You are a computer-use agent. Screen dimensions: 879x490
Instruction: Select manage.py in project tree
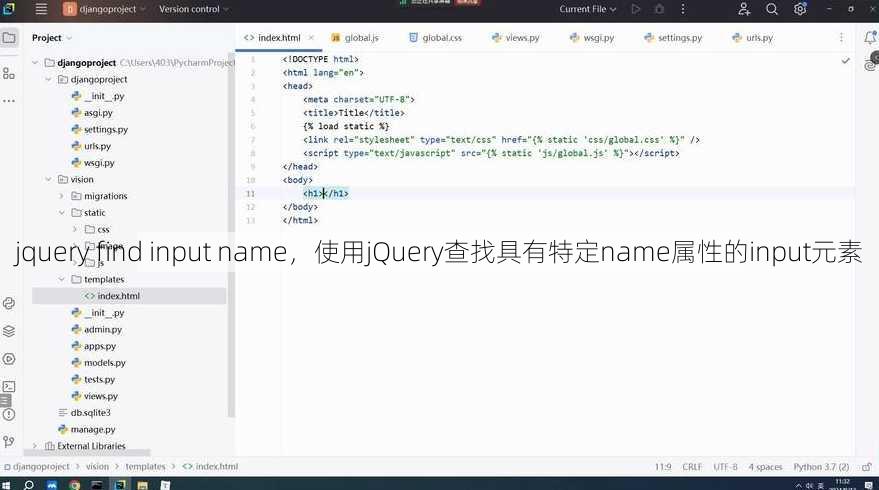coord(92,429)
